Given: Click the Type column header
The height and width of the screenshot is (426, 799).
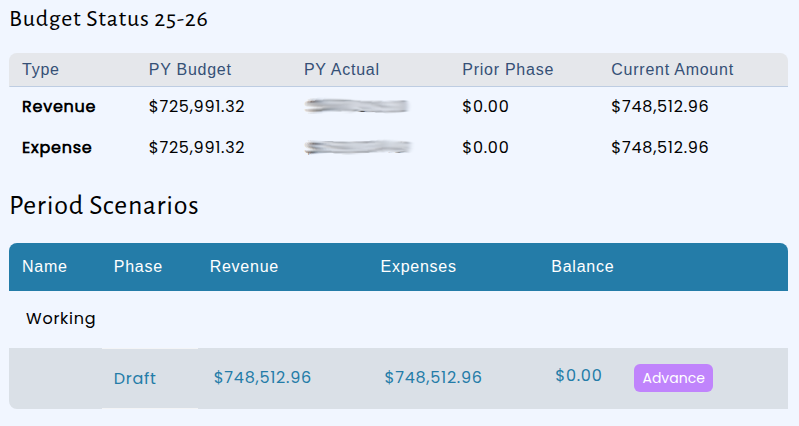Looking at the screenshot, I should click(x=40, y=69).
